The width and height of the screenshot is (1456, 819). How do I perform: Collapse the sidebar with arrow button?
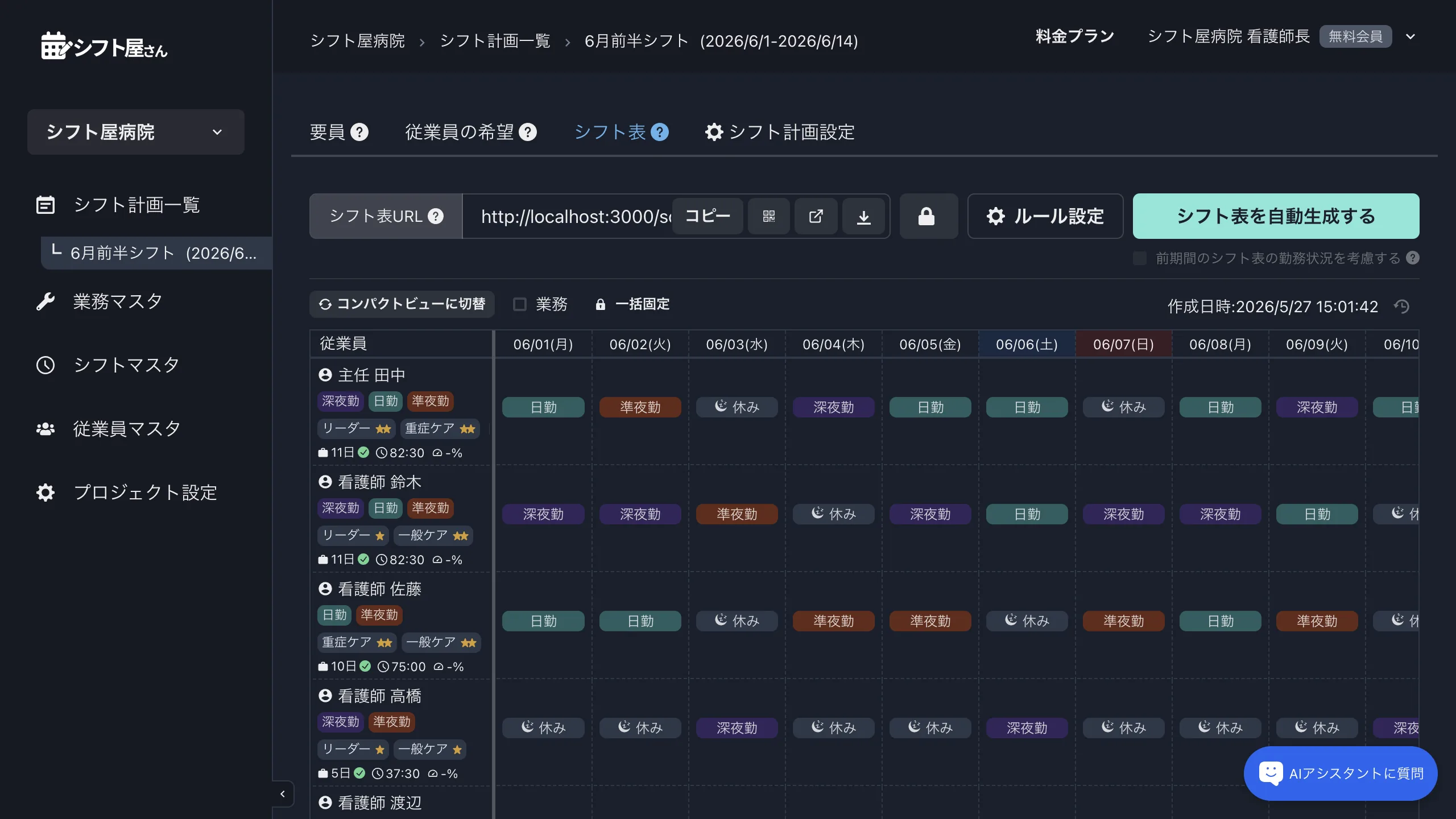283,794
